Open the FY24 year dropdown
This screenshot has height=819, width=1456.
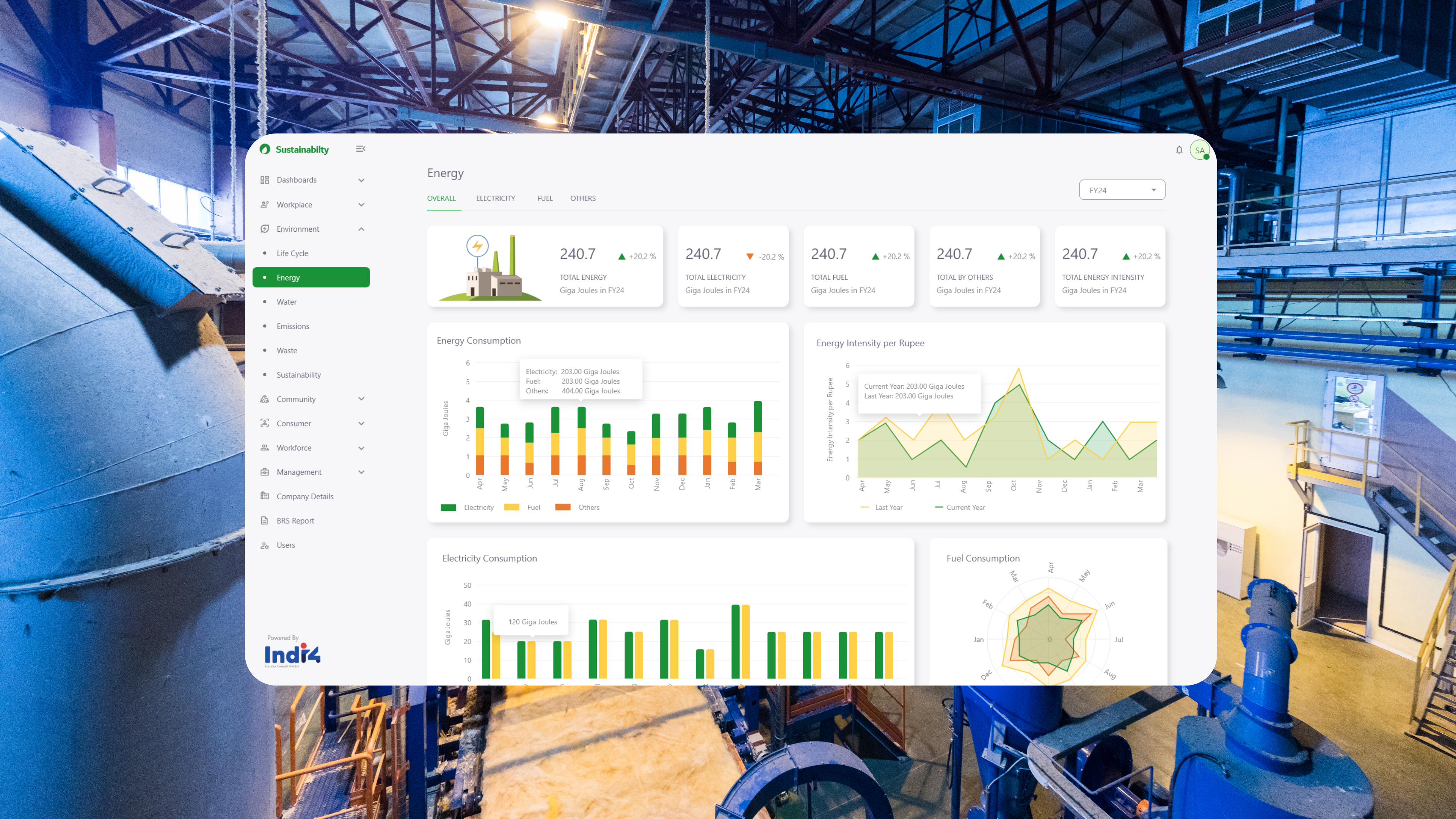1122,190
